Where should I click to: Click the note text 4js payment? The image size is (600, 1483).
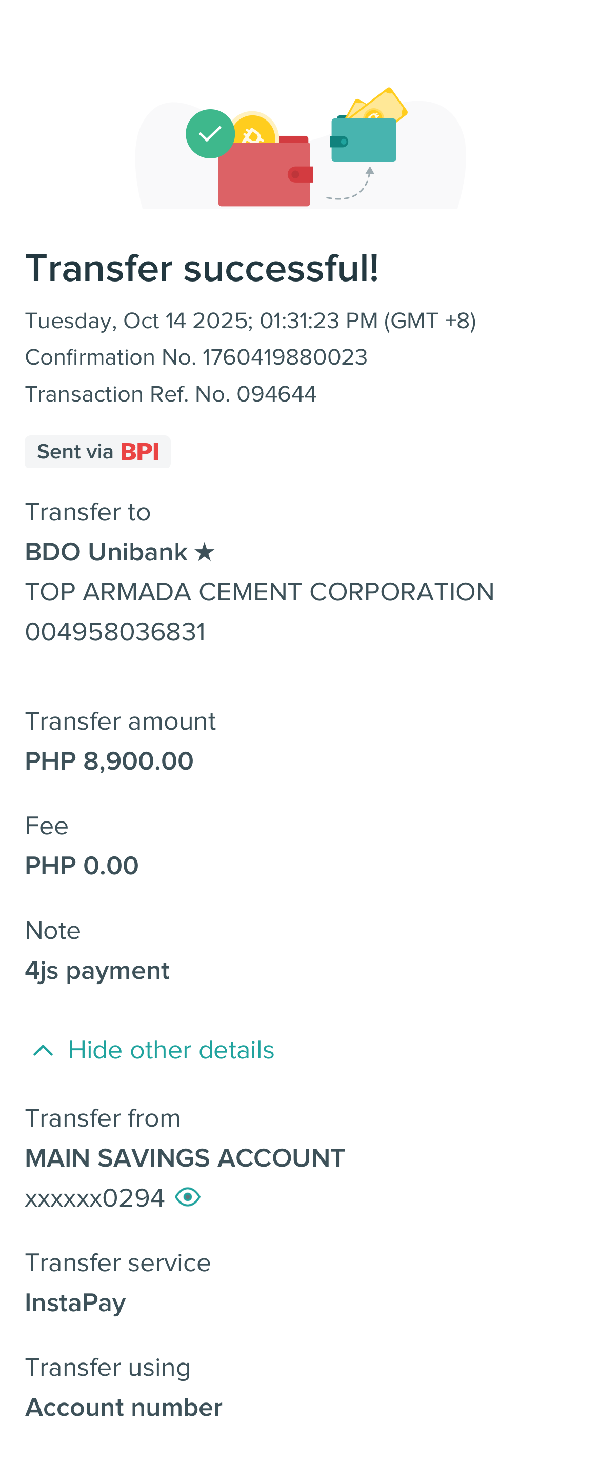[97, 971]
